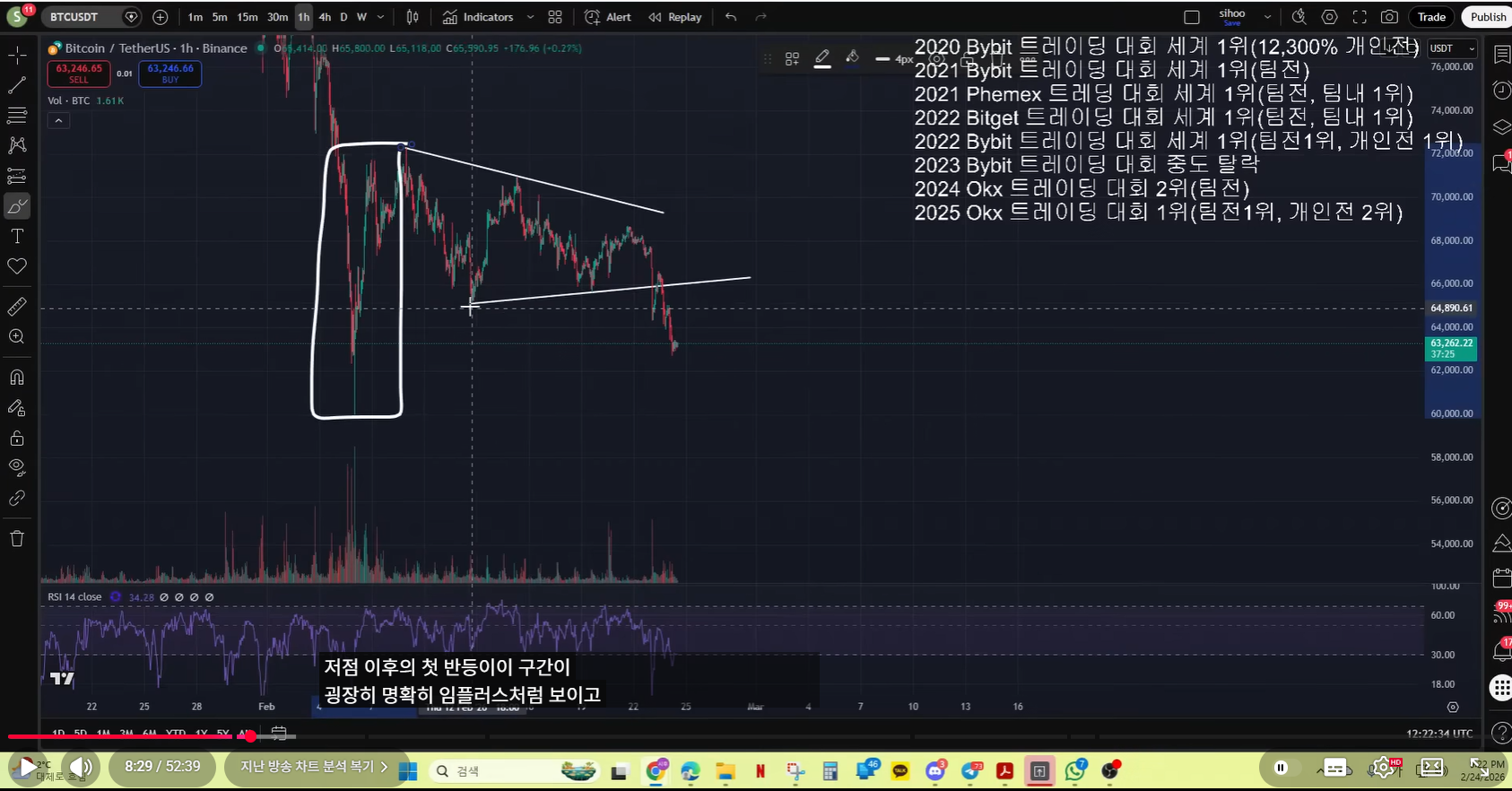Delete drawings with the trash icon
The image size is (1512, 791).
(x=17, y=539)
